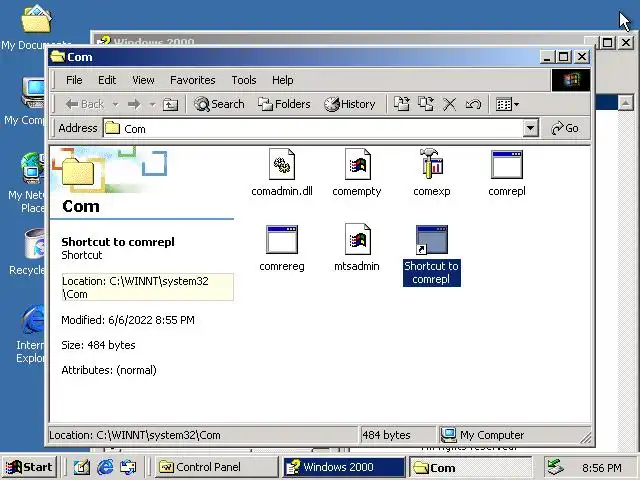Screen dimensions: 640x480
Task: Click the Start button
Action: tap(29, 467)
